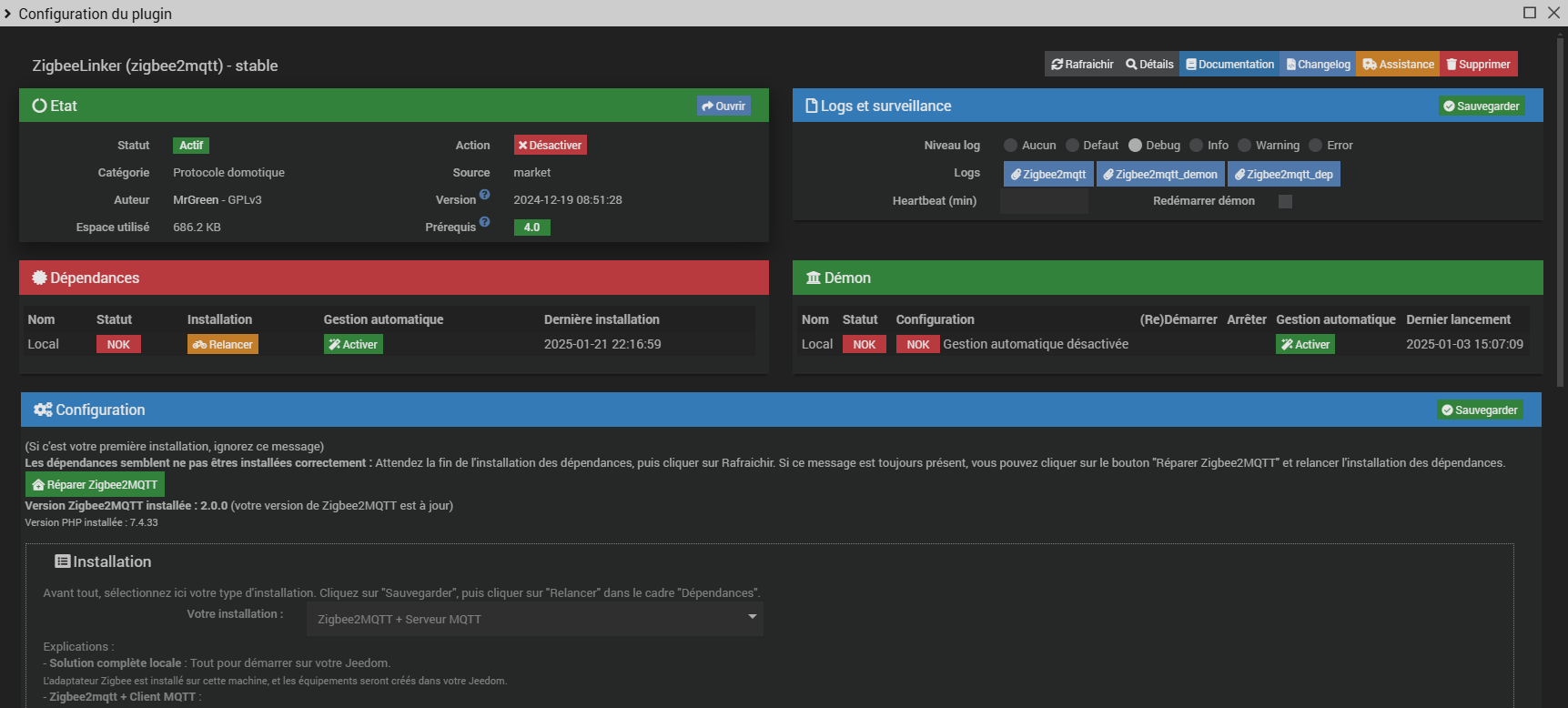Click the Configuration header gears icon
Image resolution: width=1568 pixels, height=708 pixels.
(43, 410)
